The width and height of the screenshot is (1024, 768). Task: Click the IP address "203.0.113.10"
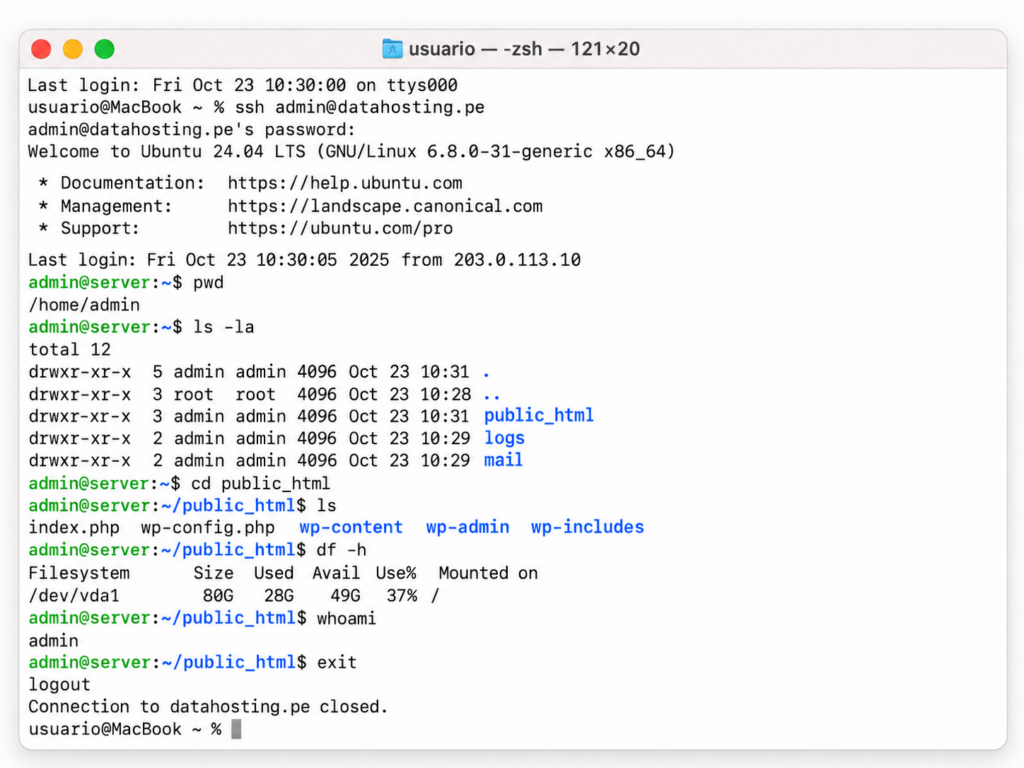[x=517, y=260]
